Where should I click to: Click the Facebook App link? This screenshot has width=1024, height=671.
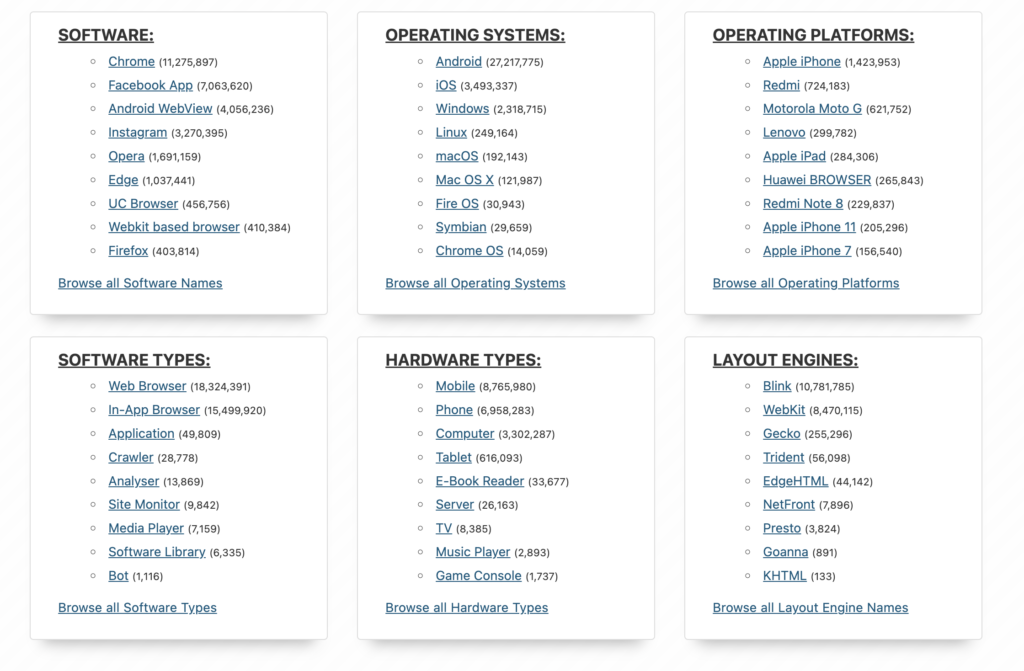(150, 85)
